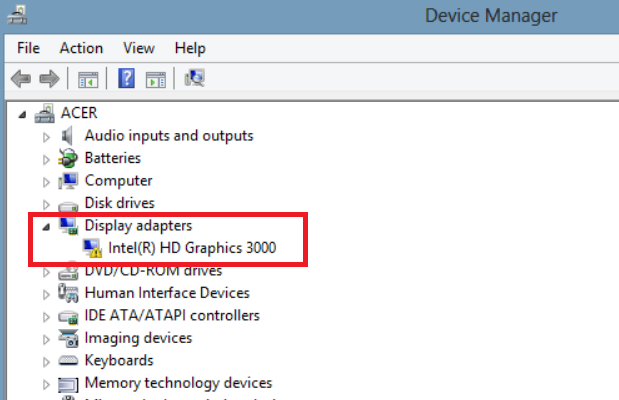Expand the Imaging devices category

point(46,340)
